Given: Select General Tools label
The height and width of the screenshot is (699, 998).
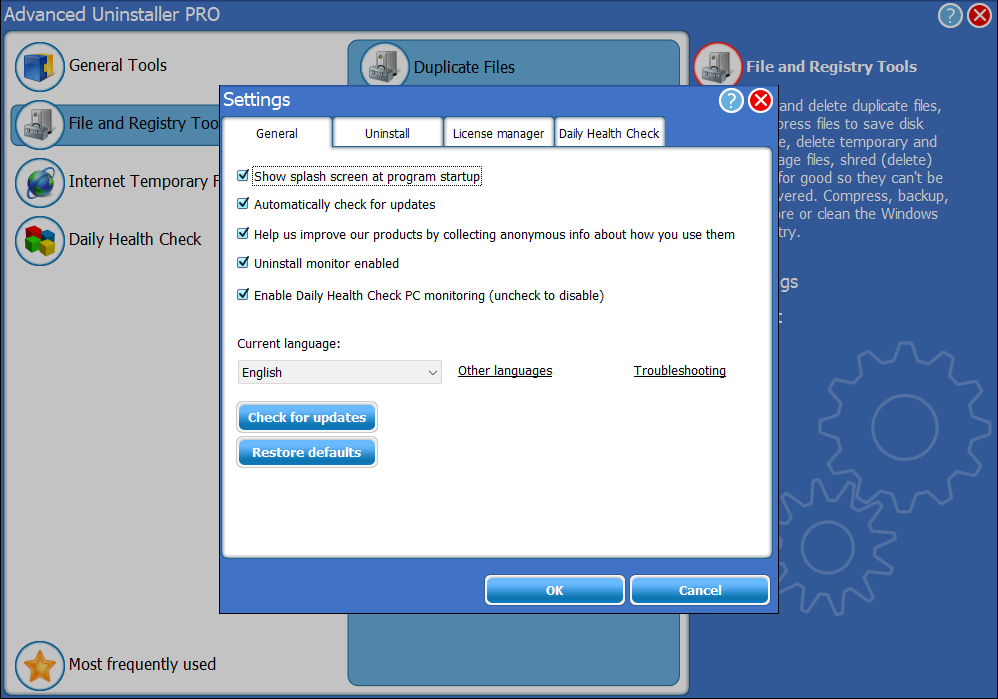Looking at the screenshot, I should tap(118, 66).
